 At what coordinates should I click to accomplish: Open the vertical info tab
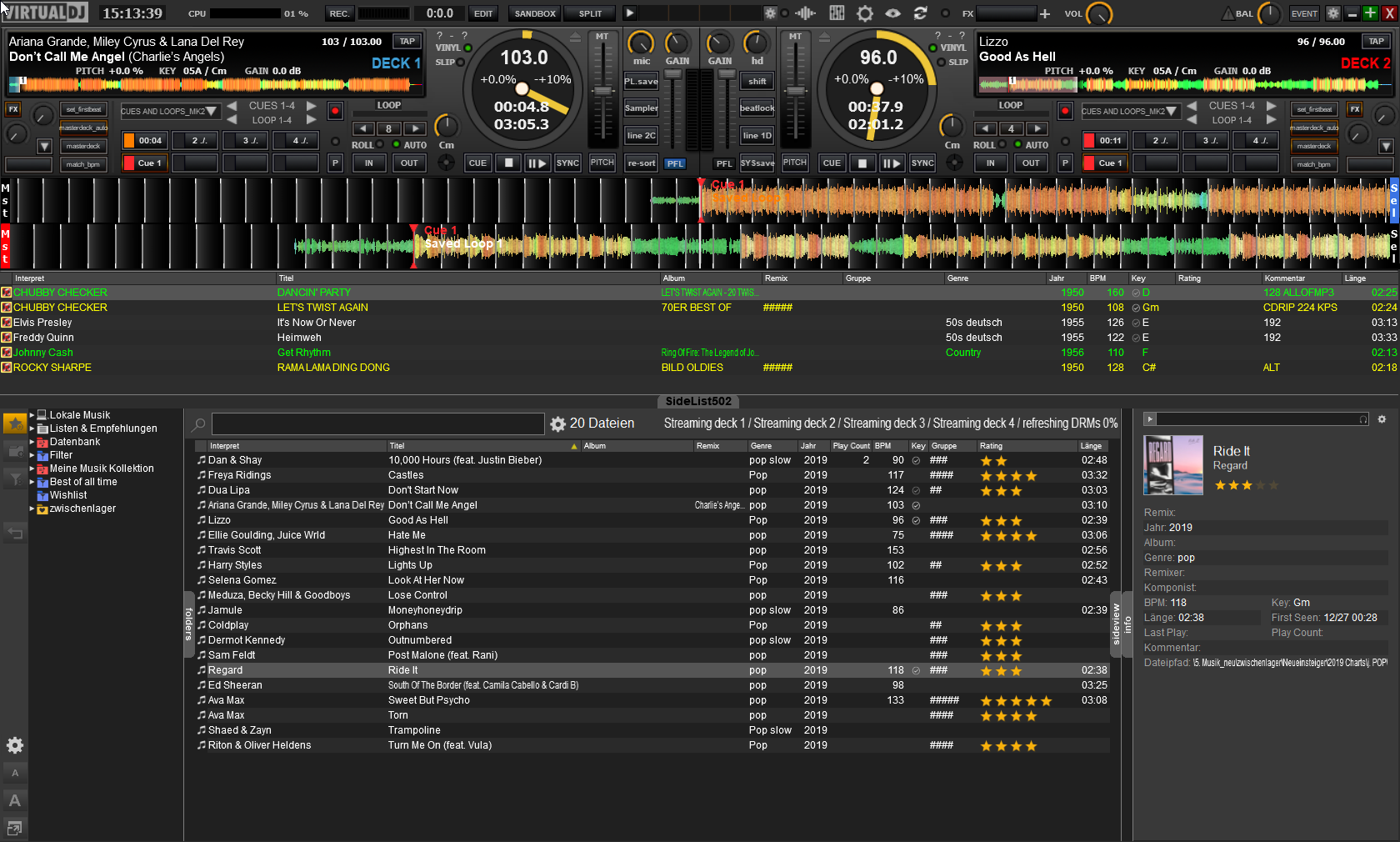[1127, 624]
